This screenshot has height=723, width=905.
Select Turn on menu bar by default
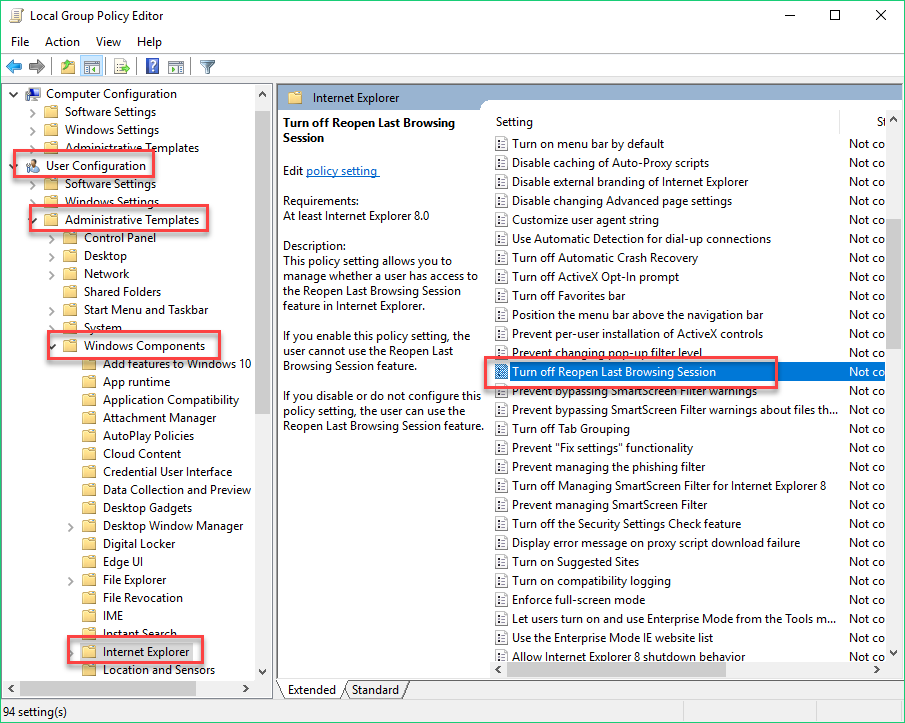point(588,144)
